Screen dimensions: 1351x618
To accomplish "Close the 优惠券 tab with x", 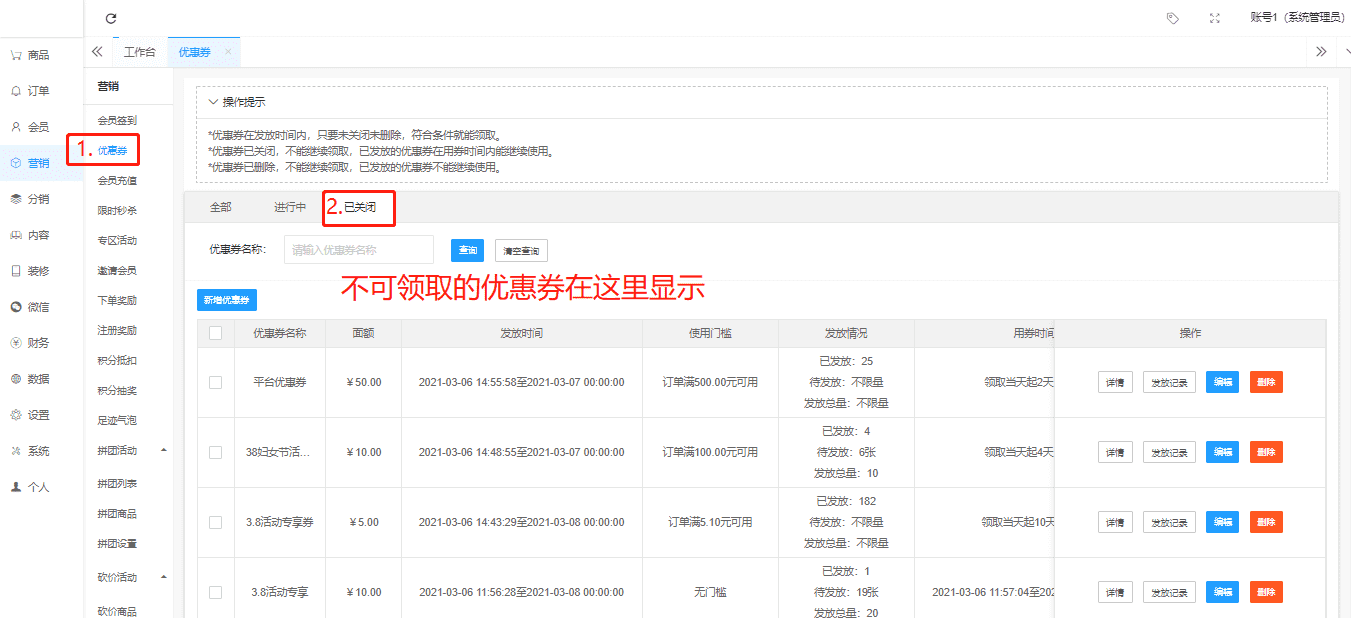I will (x=228, y=52).
